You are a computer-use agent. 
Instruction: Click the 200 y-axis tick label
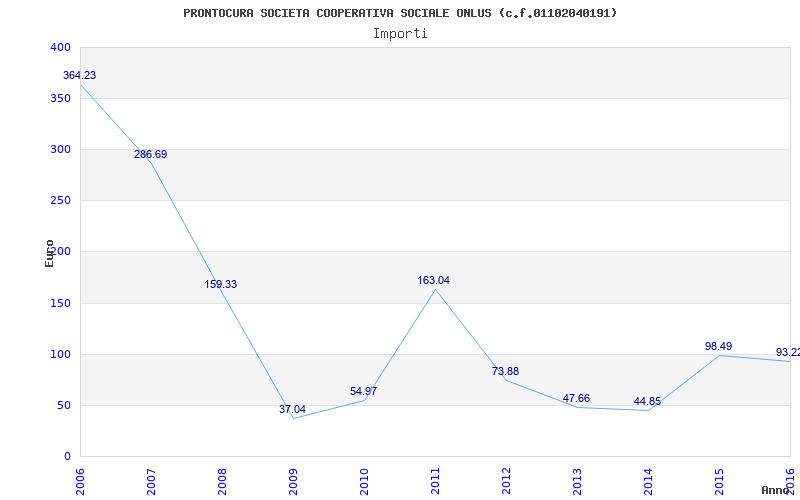tap(60, 252)
